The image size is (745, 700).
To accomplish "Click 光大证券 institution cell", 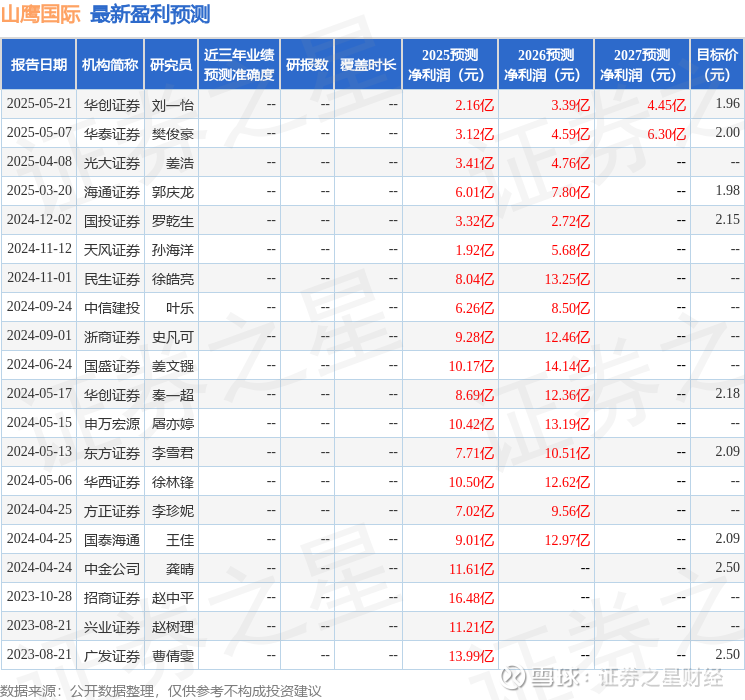I will pos(112,163).
